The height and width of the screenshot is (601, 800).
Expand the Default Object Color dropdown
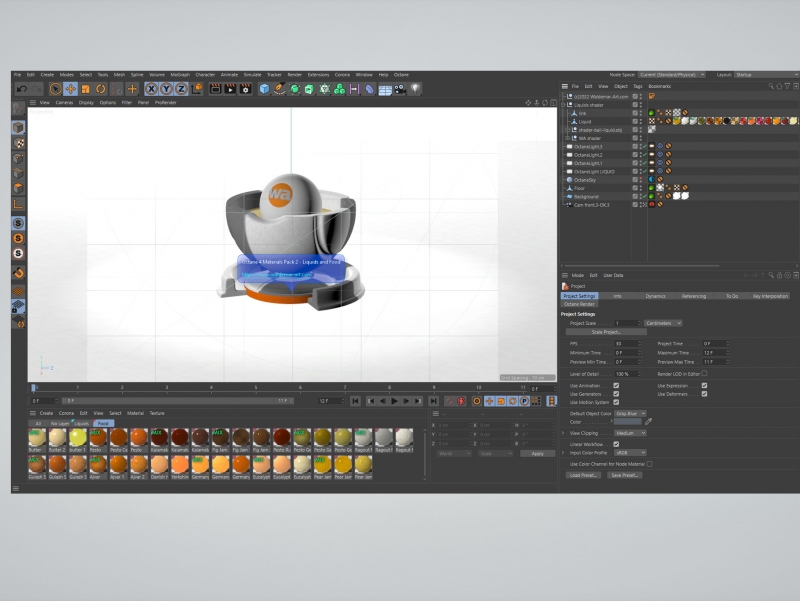[630, 413]
